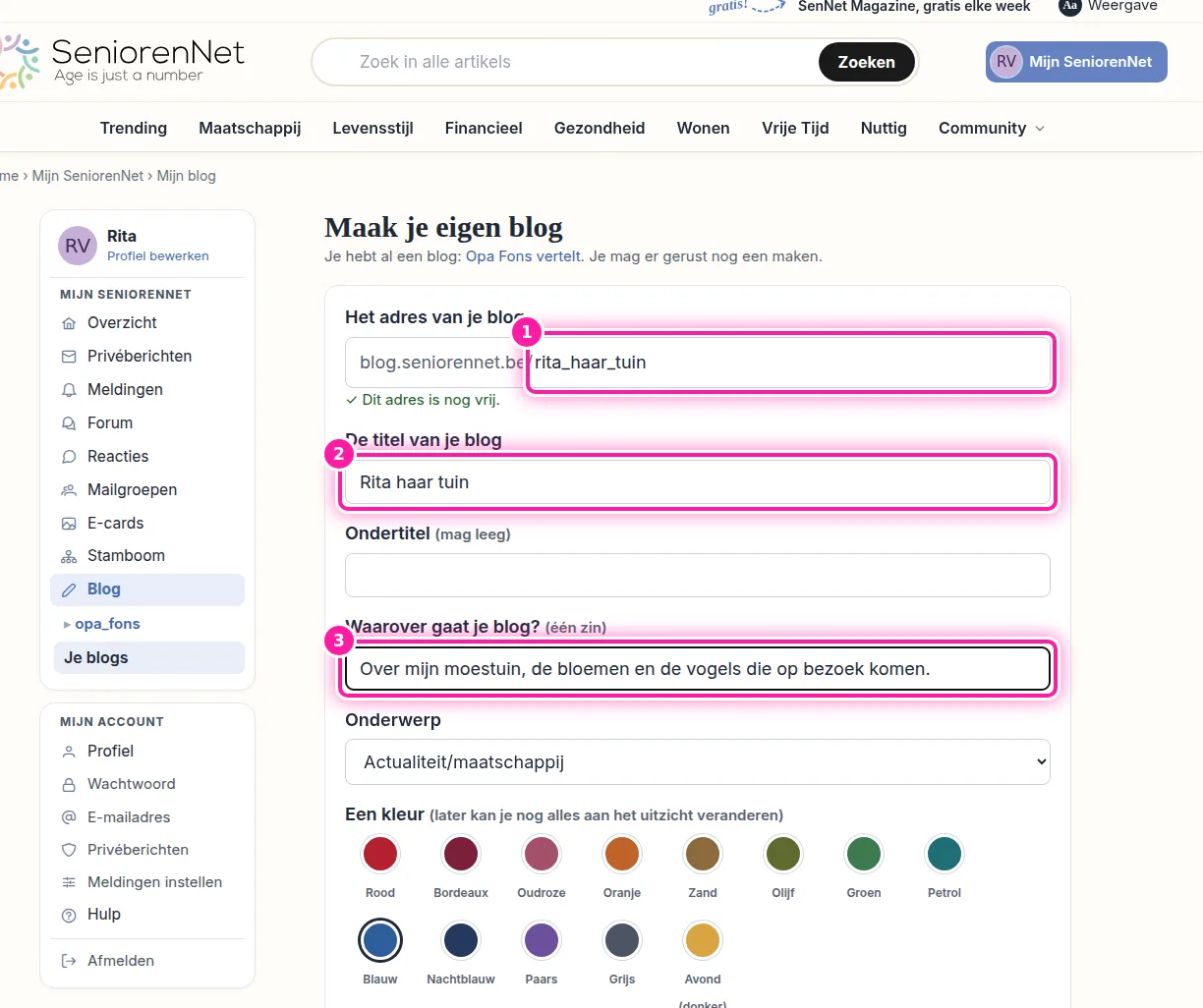Open the Opa Fons vertelt blog link

pyautogui.click(x=524, y=256)
